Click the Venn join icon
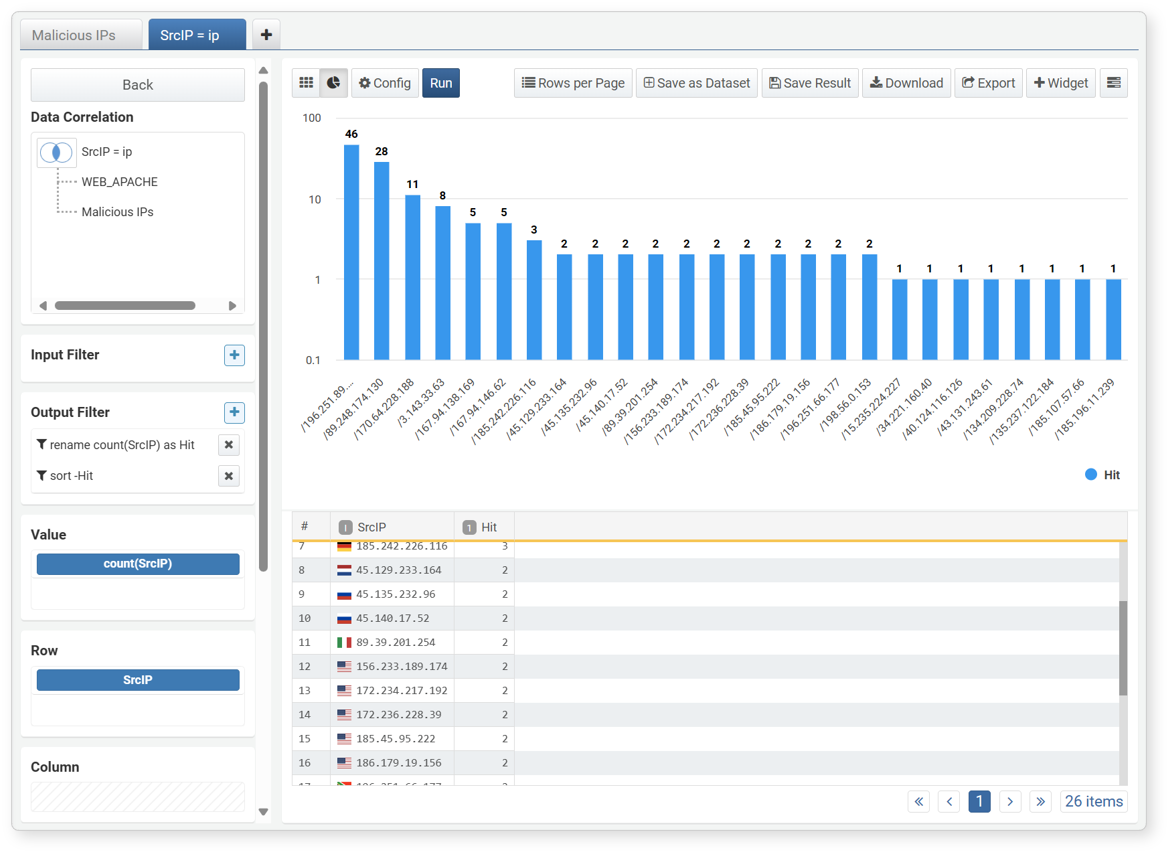Image resolution: width=1169 pixels, height=853 pixels. coord(56,152)
